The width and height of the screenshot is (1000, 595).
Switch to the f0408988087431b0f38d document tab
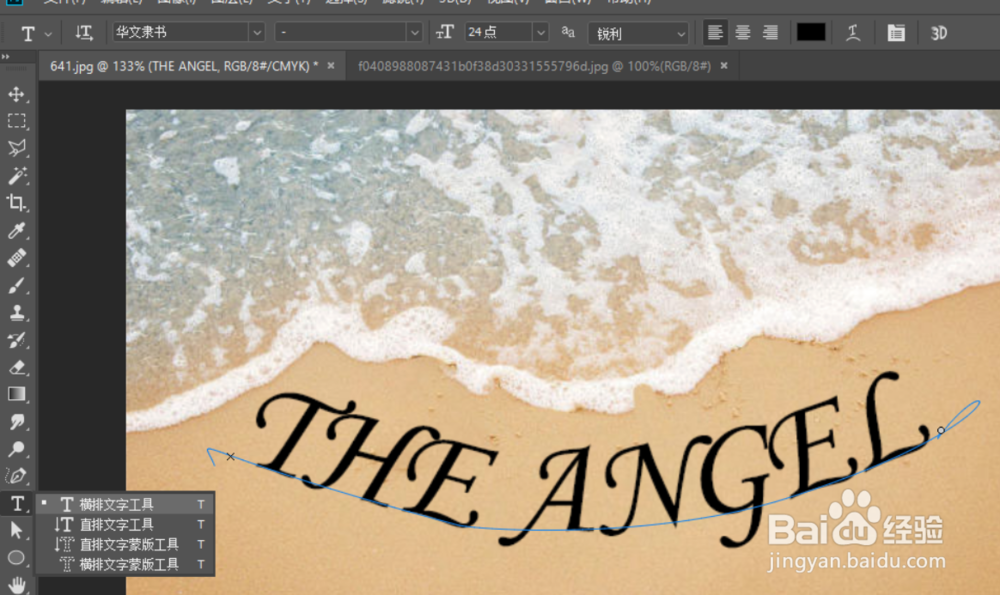[x=534, y=66]
